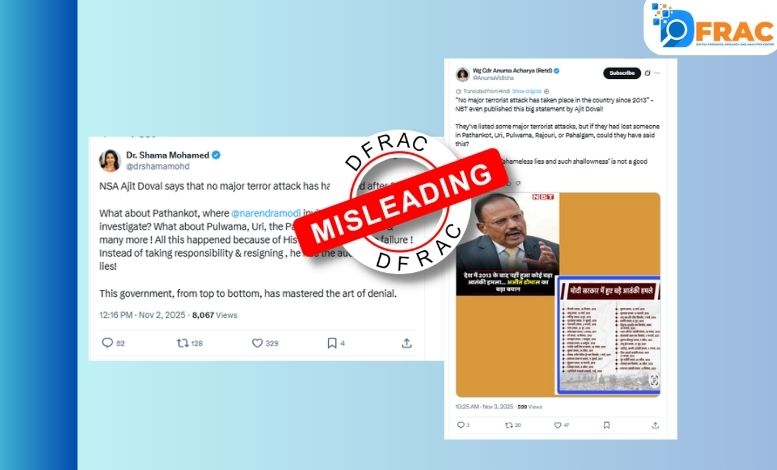This screenshot has height=470, width=777.
Task: Click Subscribe on Anuma Acharya's profile
Action: coord(622,73)
